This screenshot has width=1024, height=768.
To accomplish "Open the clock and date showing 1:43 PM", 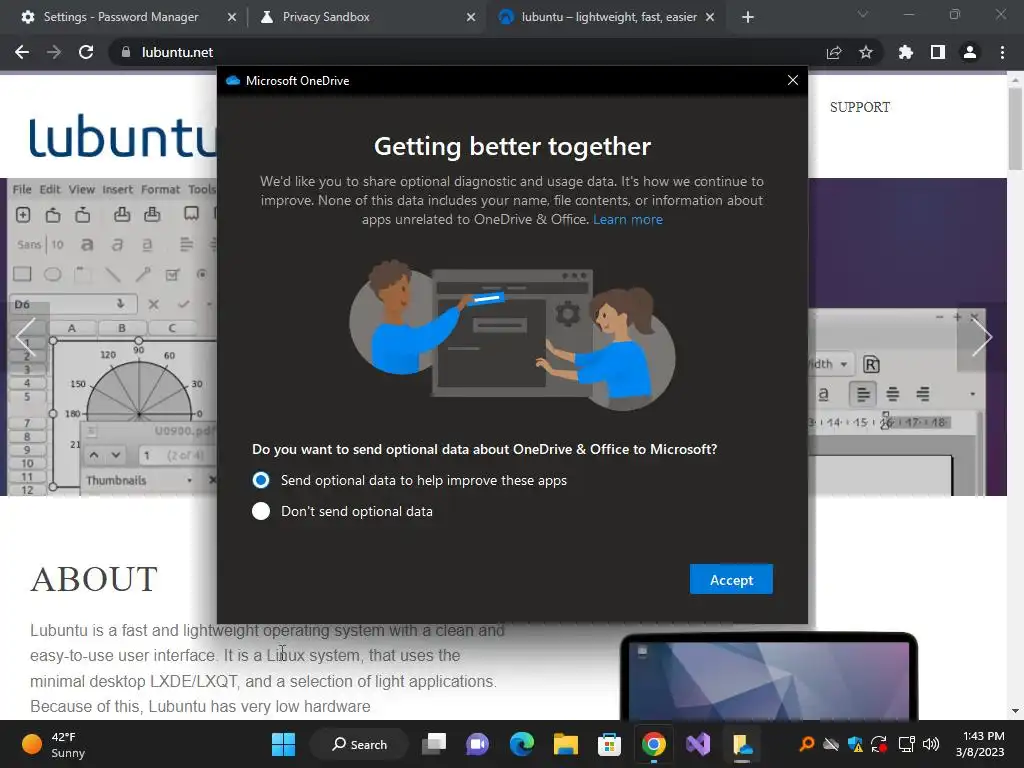I will click(x=980, y=744).
